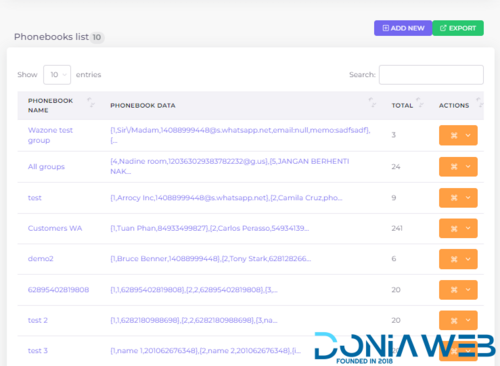Sort by Total column arrows

click(420, 102)
